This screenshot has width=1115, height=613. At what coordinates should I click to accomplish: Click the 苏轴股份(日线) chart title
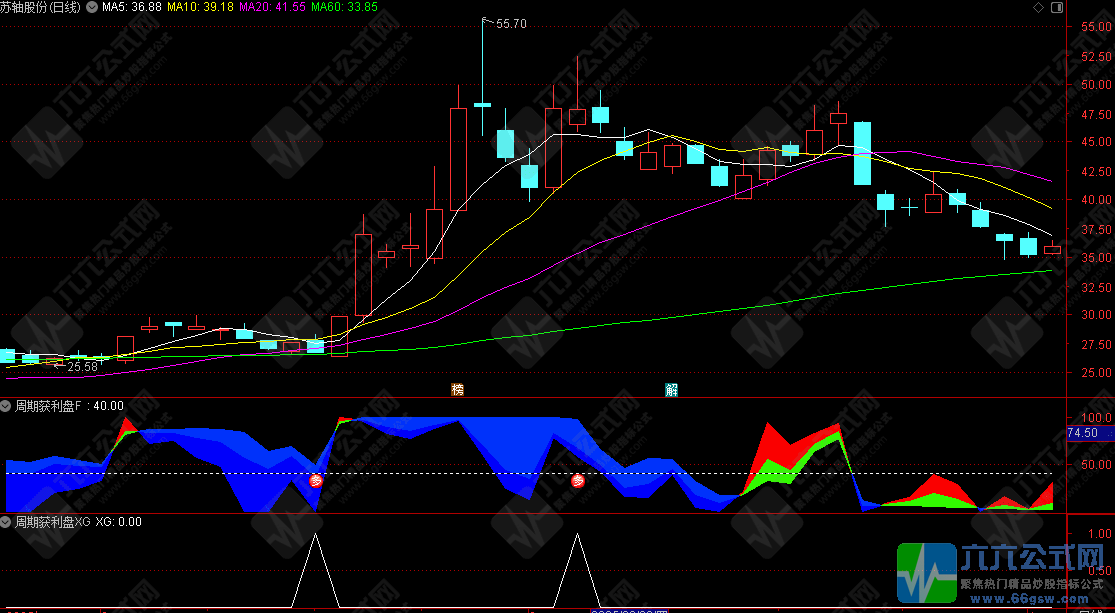(42, 7)
